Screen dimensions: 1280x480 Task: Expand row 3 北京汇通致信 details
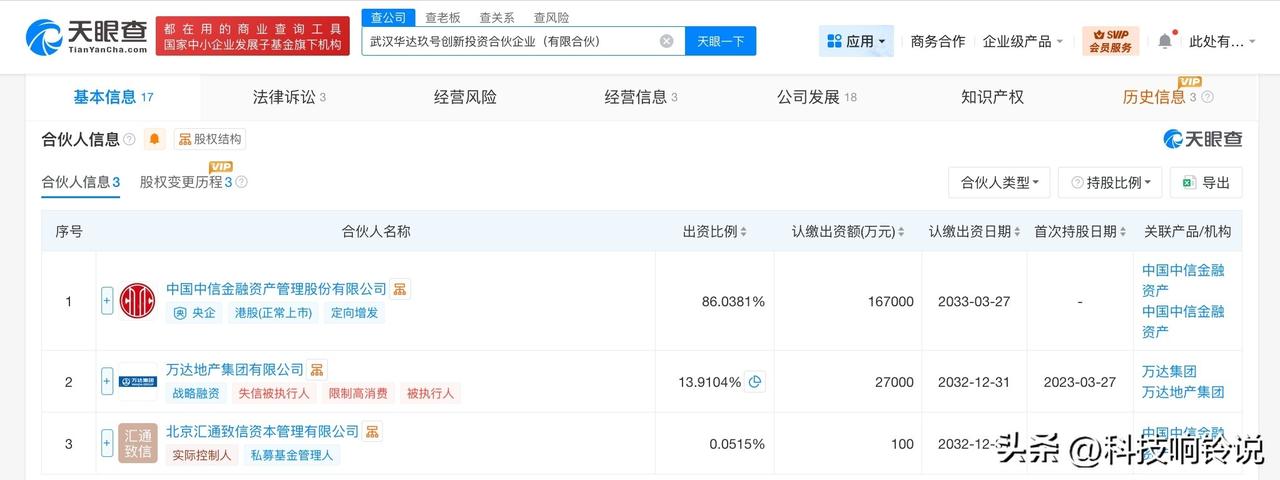point(107,442)
